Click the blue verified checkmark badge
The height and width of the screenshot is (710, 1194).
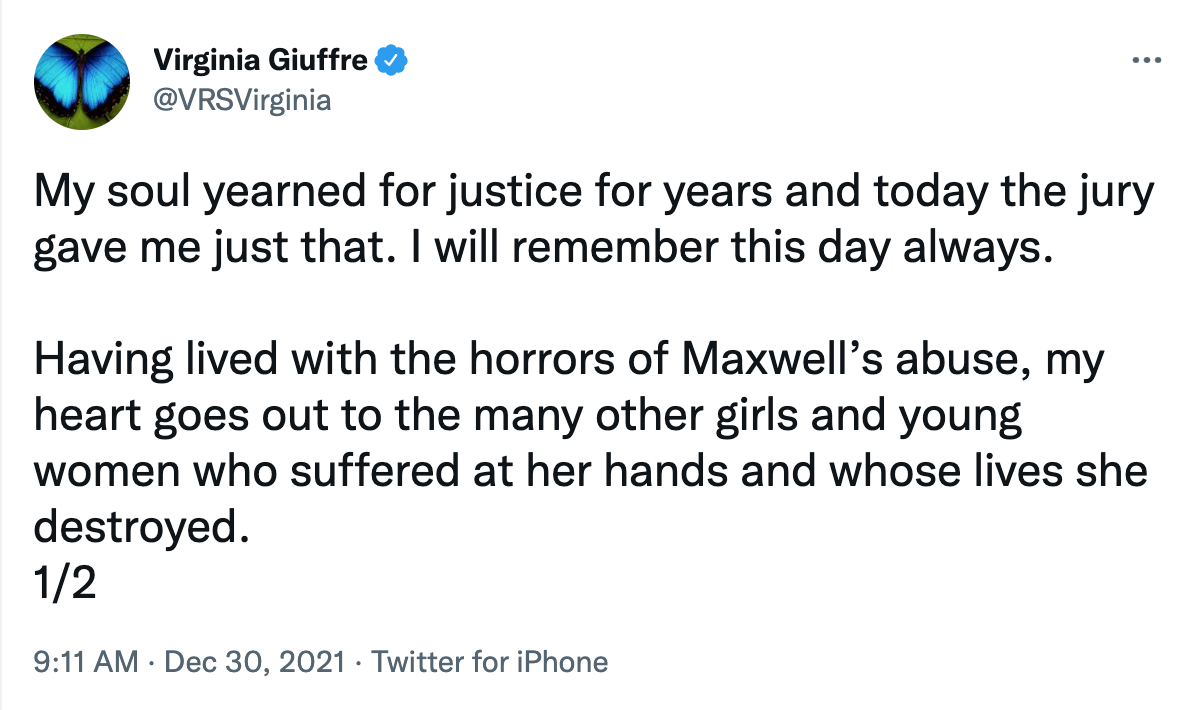391,60
